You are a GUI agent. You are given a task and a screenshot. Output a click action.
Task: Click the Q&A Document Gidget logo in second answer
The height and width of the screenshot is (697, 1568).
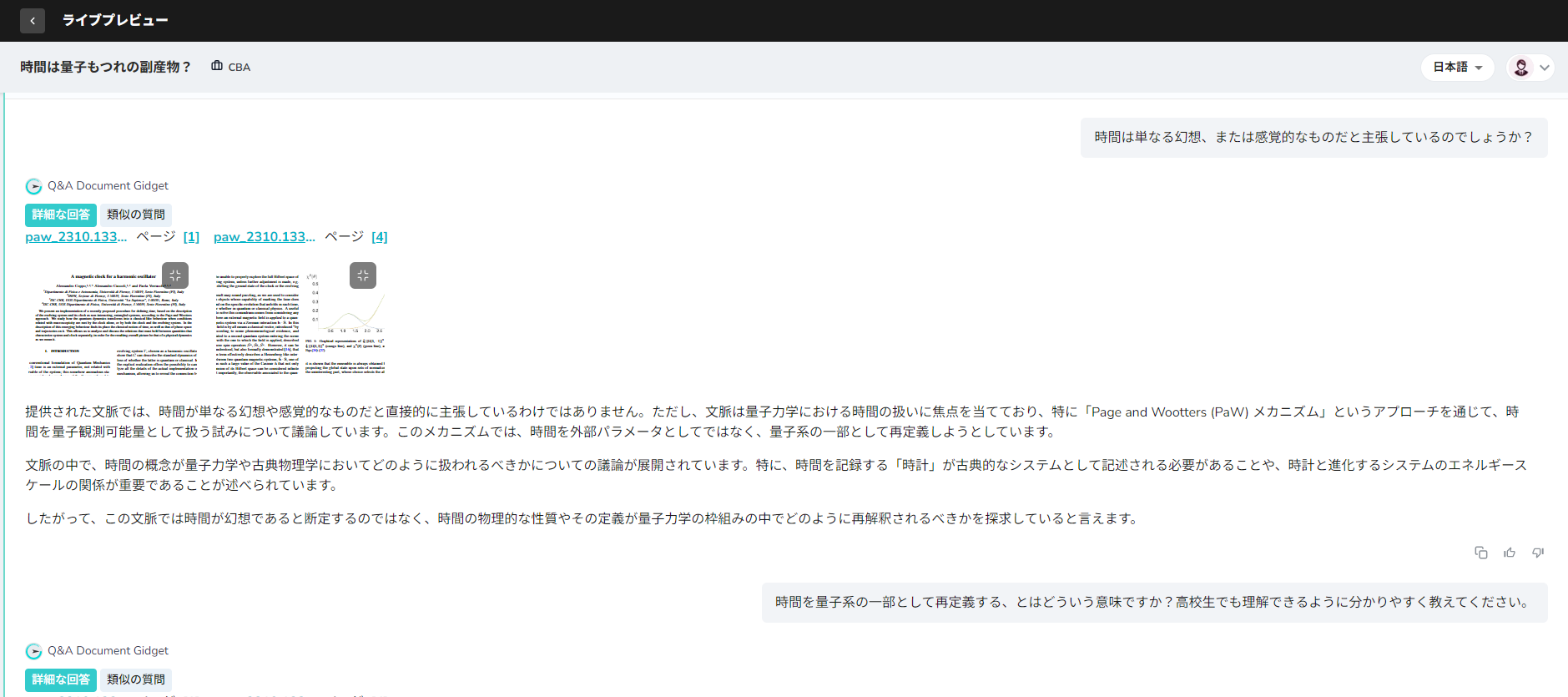pos(33,651)
